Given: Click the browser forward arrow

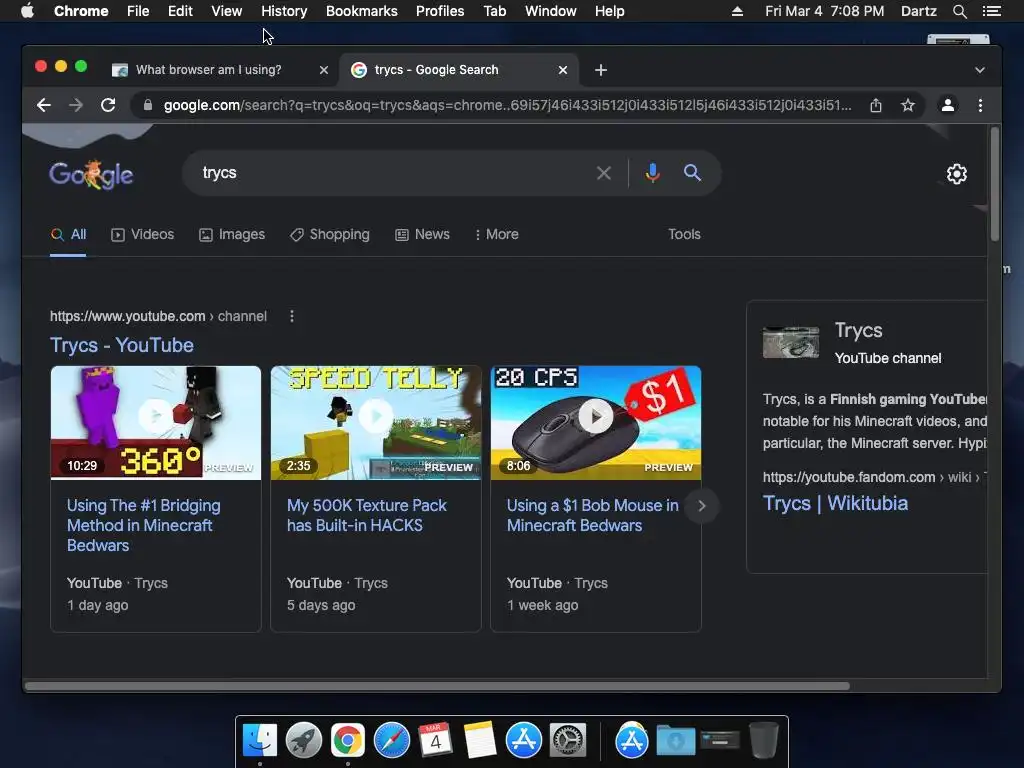Looking at the screenshot, I should tap(76, 105).
